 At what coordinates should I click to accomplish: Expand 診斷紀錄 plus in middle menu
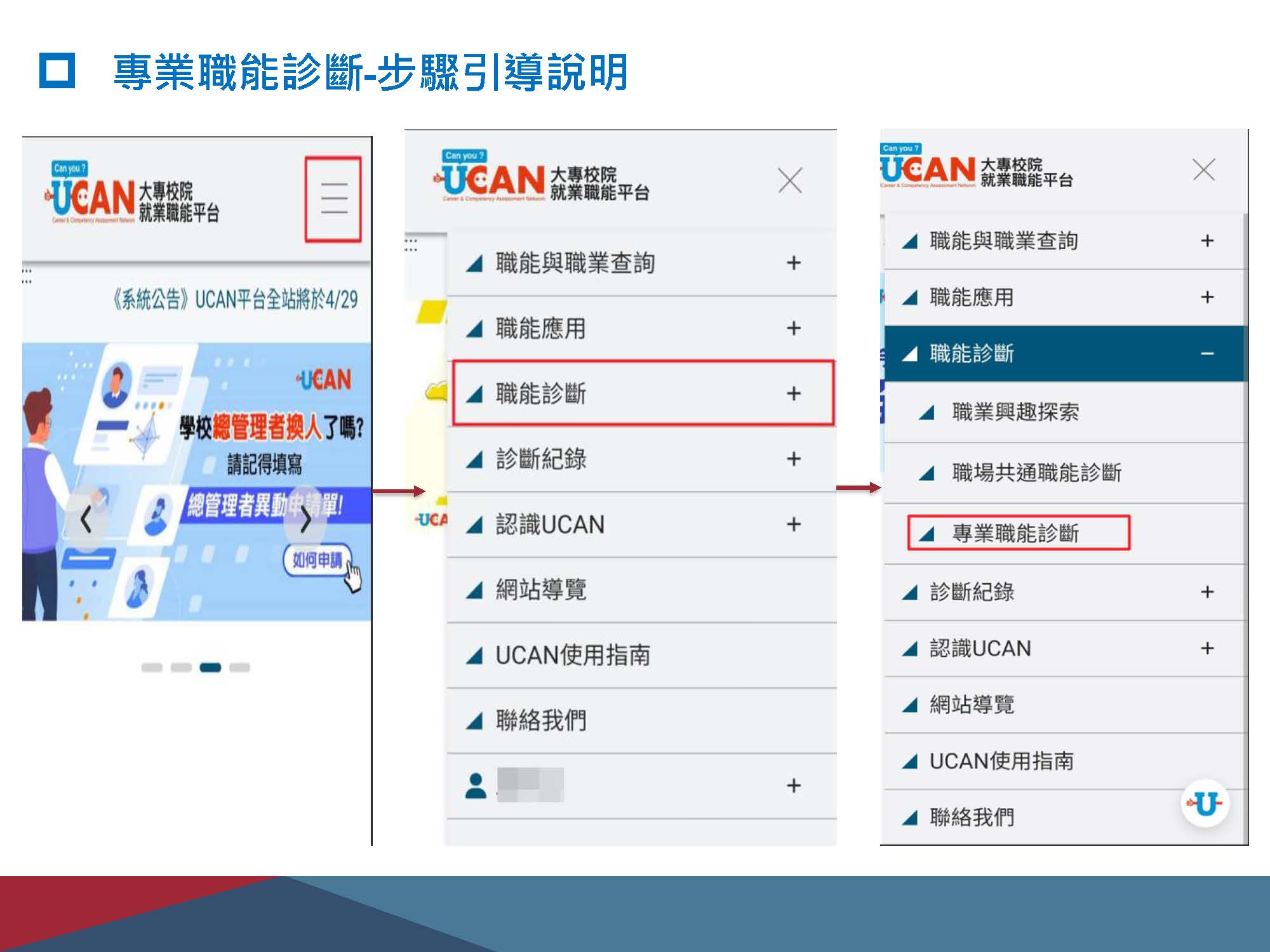pos(794,459)
